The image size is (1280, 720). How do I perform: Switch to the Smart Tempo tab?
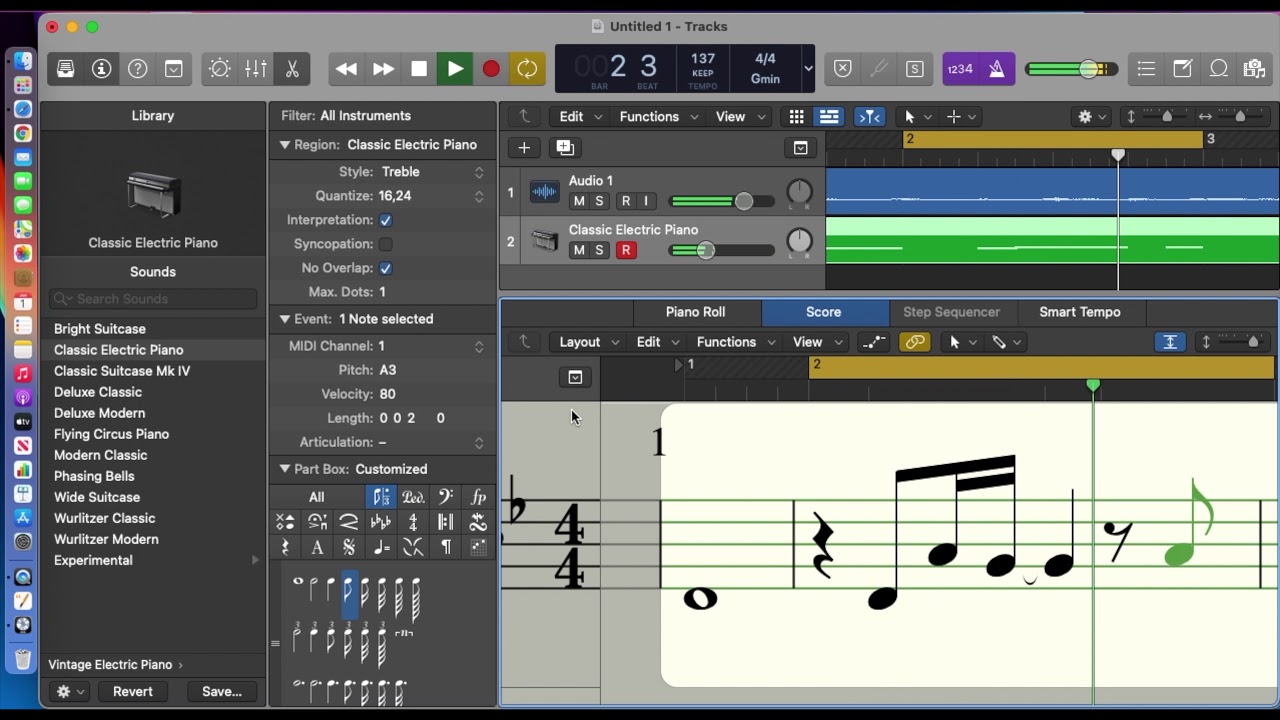(1080, 312)
